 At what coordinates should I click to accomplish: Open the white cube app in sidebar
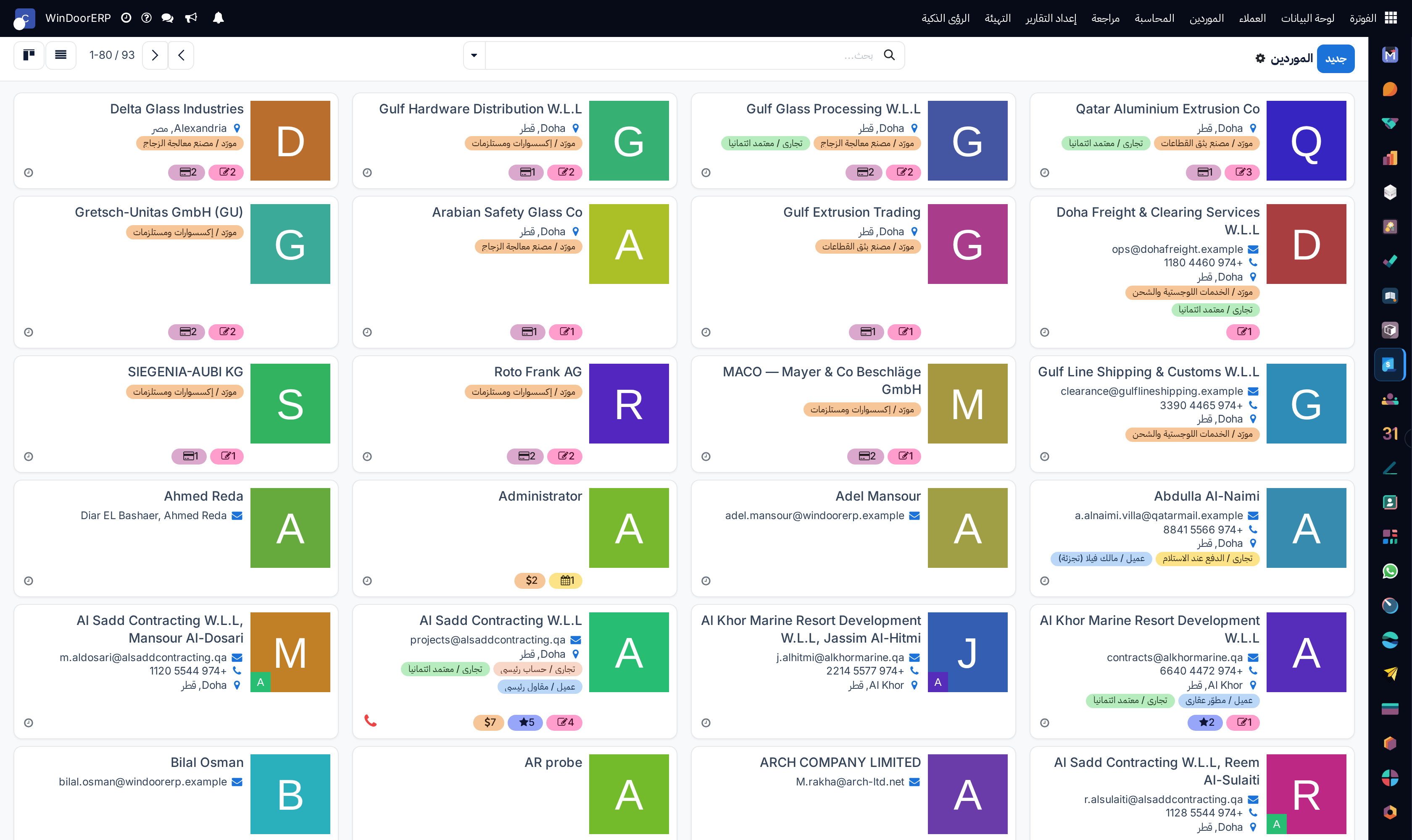(x=1390, y=192)
